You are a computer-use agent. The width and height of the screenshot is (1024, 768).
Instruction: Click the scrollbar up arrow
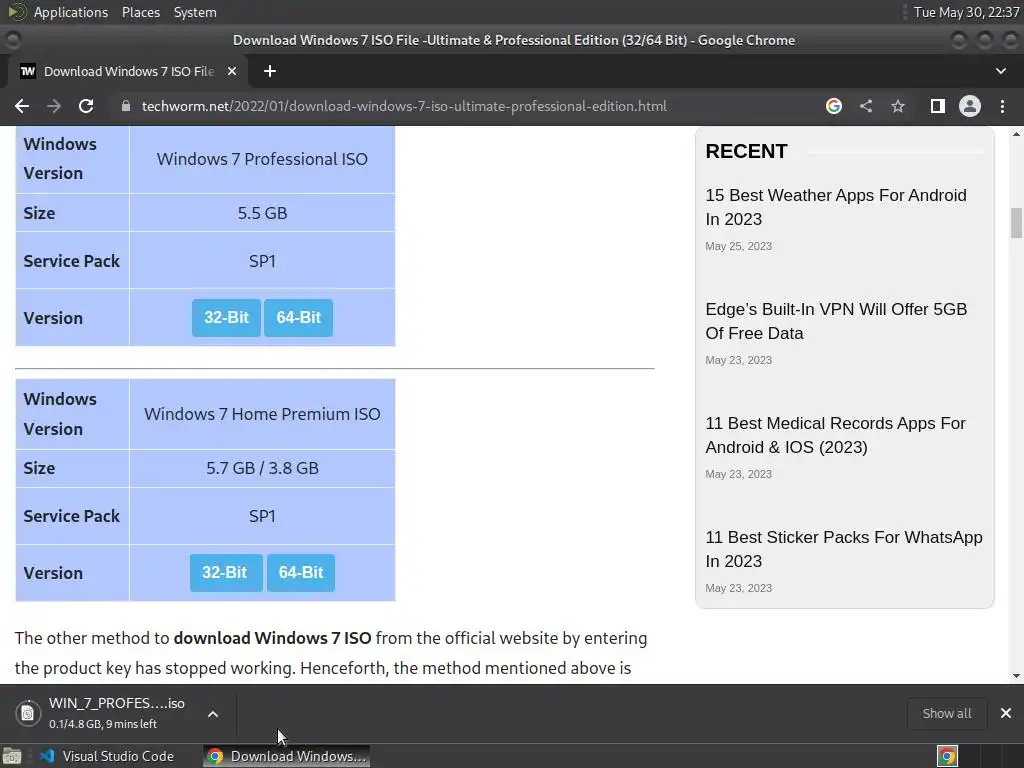tap(1016, 134)
